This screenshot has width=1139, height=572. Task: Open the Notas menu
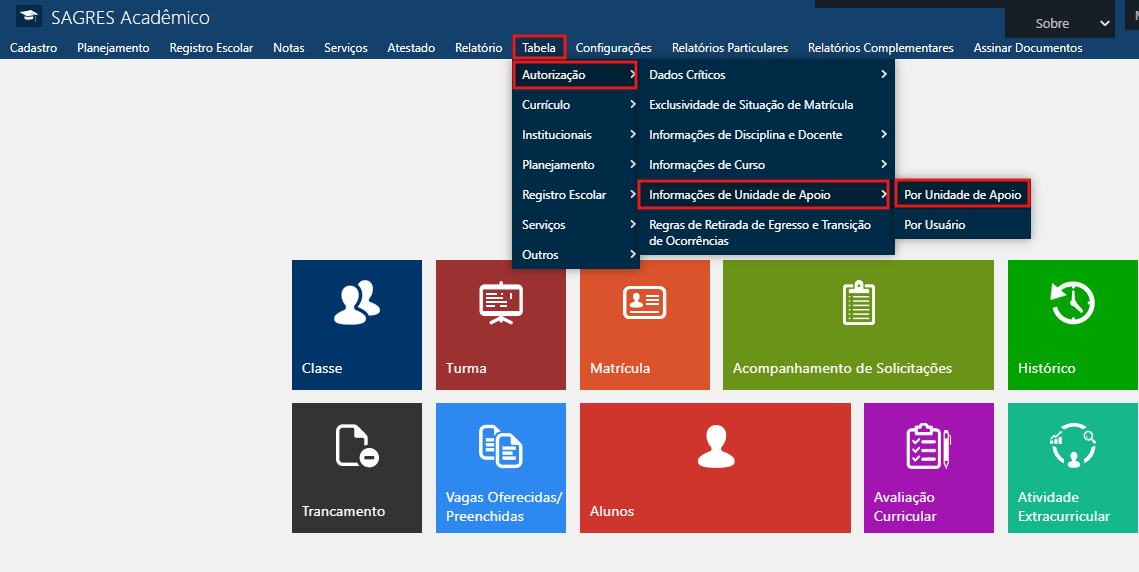click(x=288, y=48)
